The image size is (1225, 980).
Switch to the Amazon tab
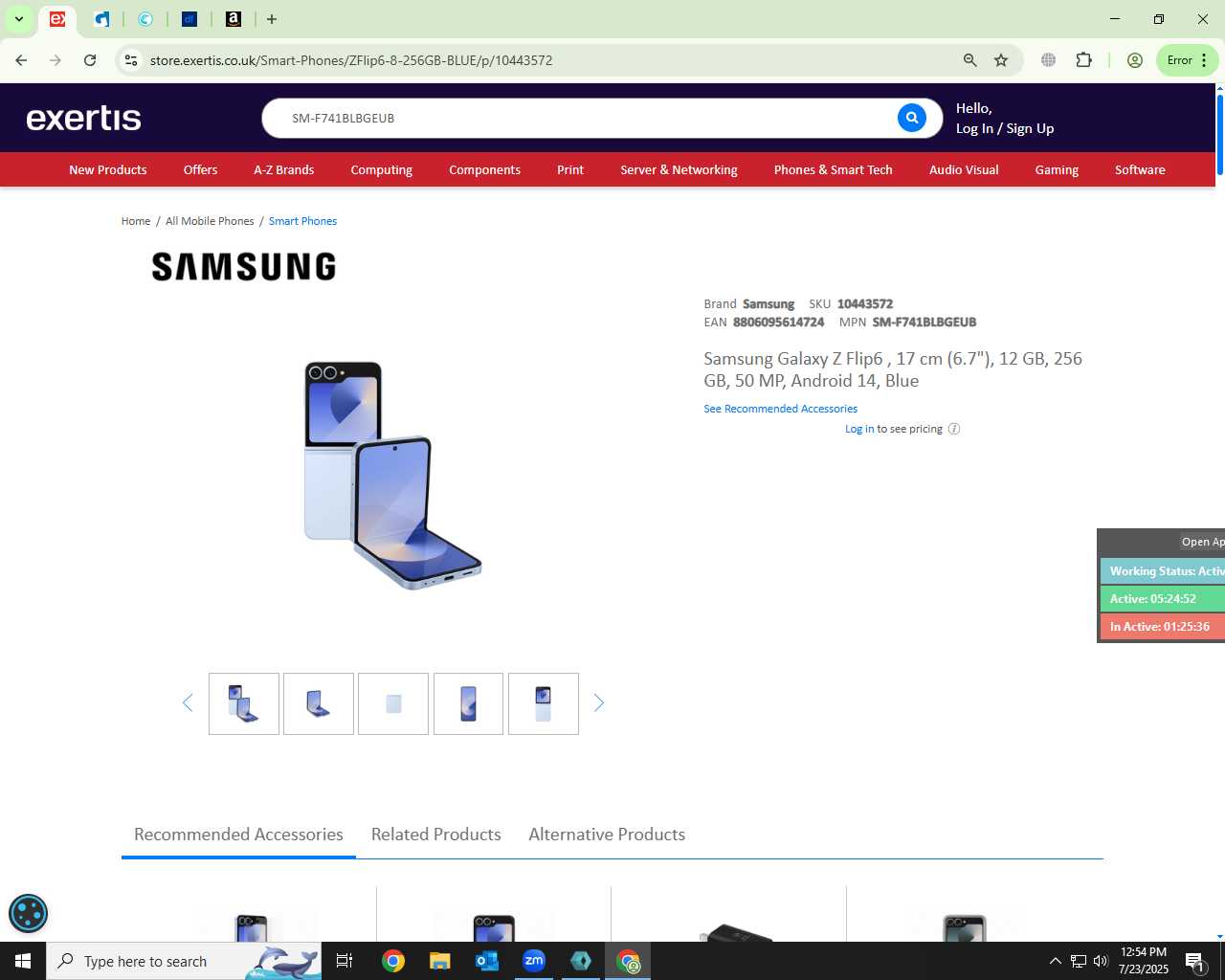pyautogui.click(x=234, y=19)
